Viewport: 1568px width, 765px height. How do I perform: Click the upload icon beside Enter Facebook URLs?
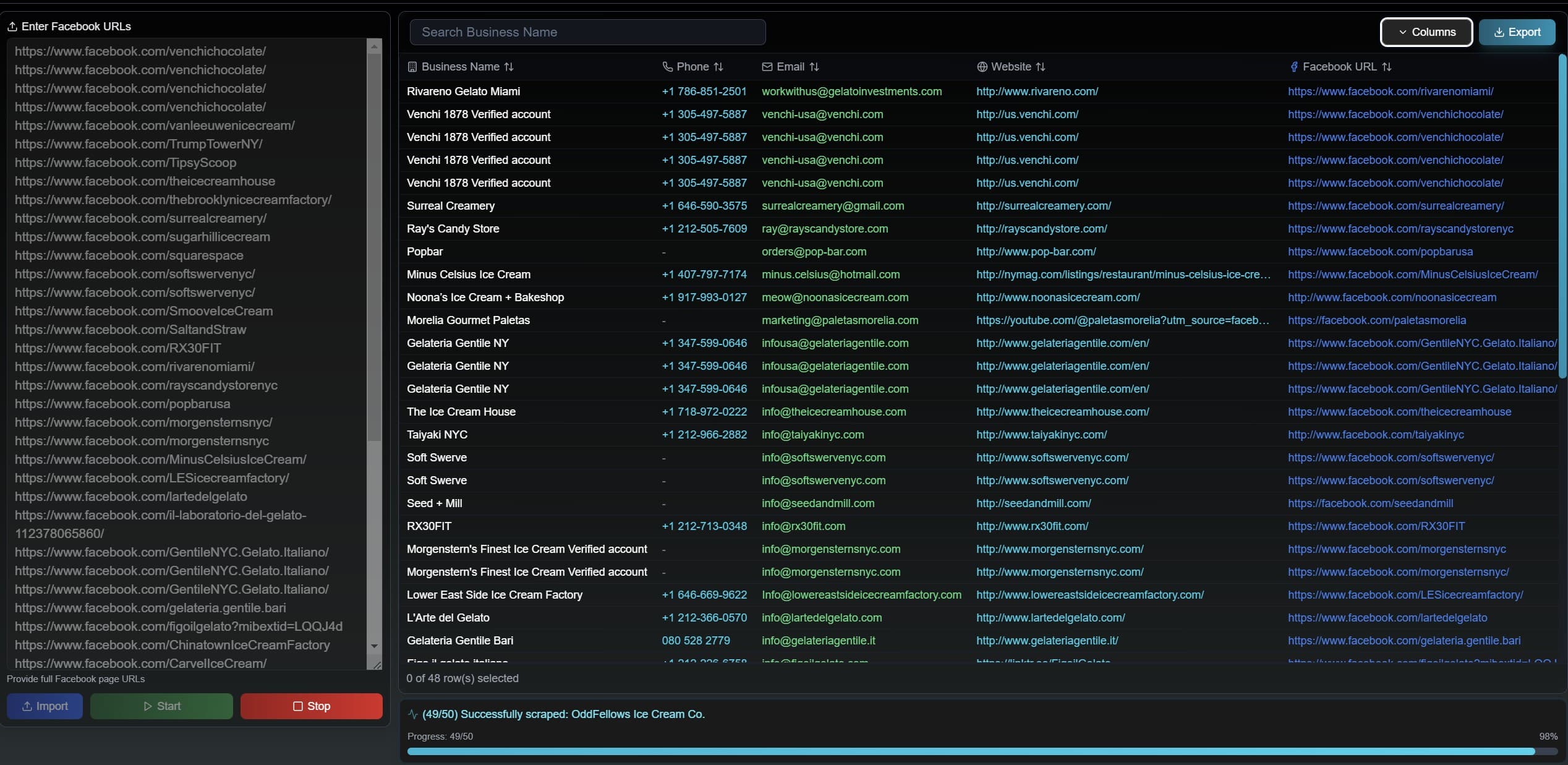[x=13, y=26]
